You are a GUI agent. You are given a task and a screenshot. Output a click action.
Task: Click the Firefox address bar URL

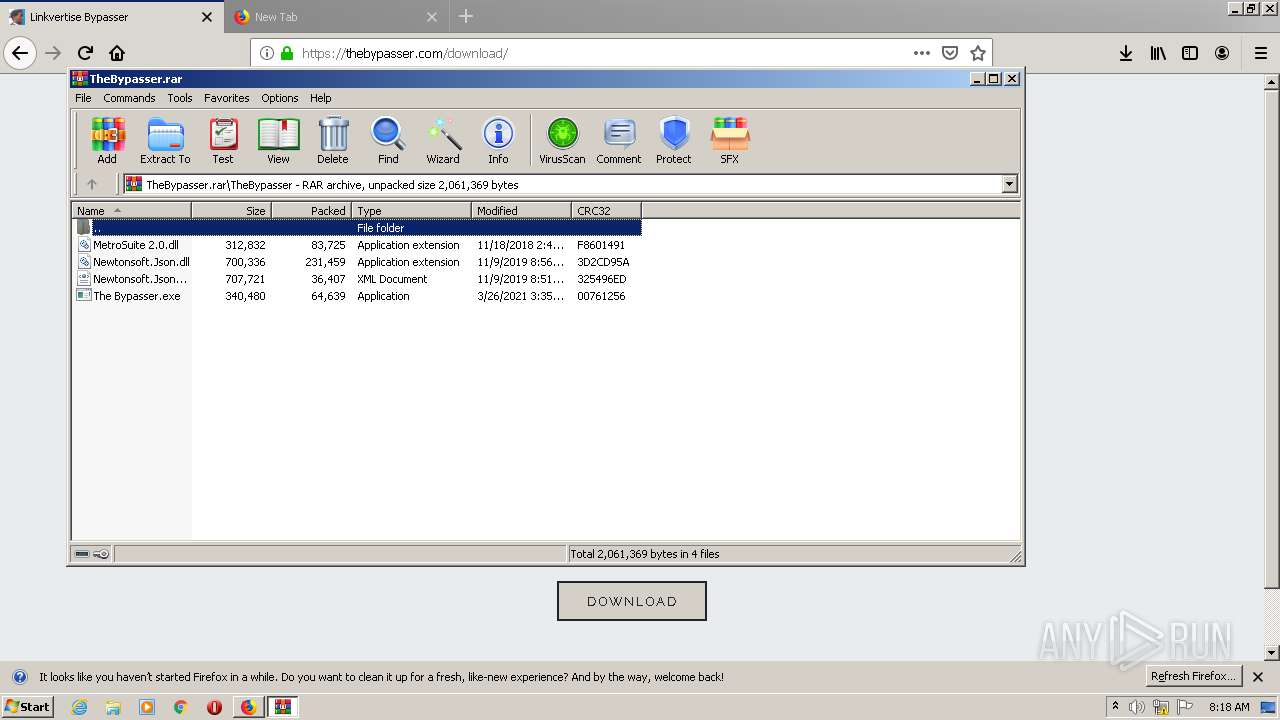[x=405, y=53]
